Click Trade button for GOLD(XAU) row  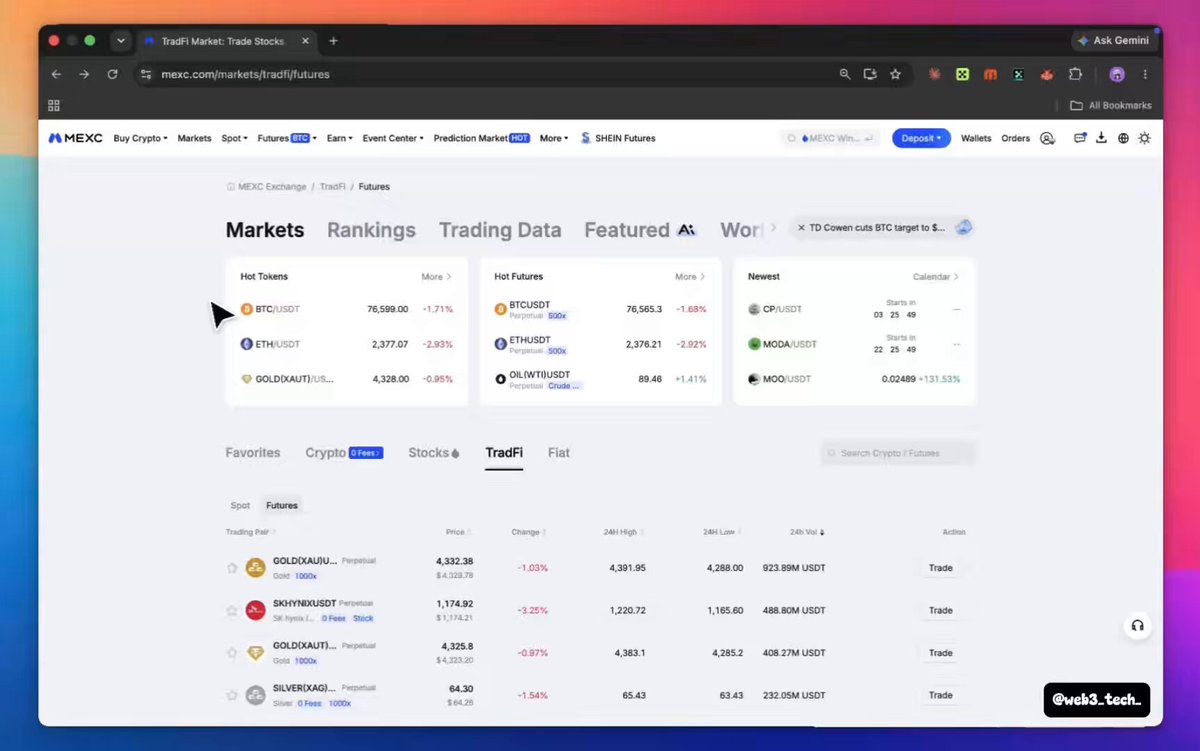pyautogui.click(x=940, y=568)
